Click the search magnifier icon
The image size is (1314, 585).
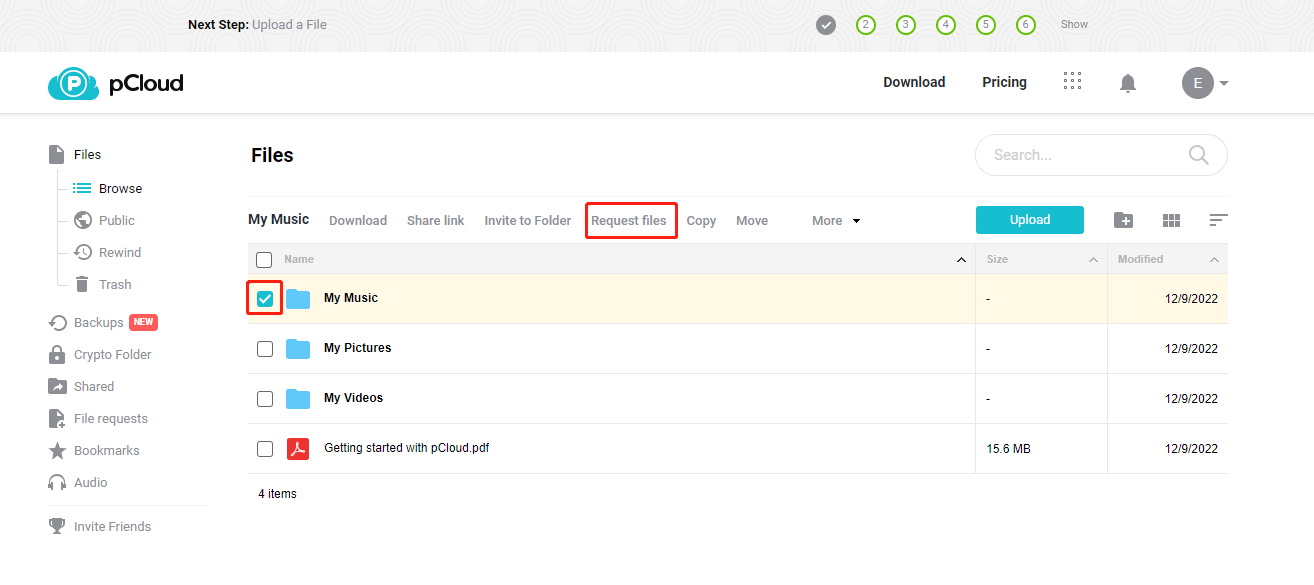click(x=1198, y=155)
